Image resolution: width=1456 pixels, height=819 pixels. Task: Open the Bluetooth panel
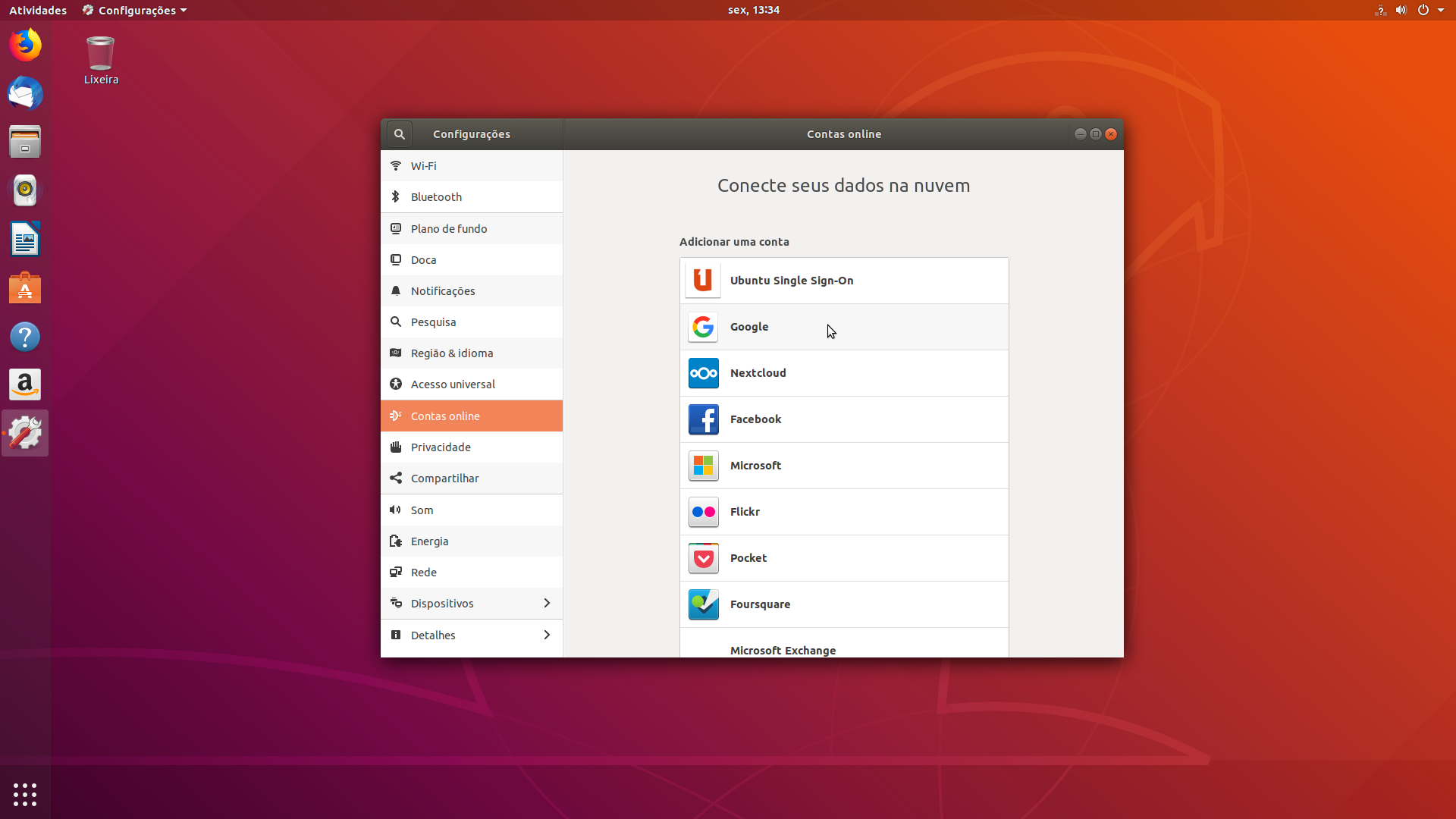pyautogui.click(x=472, y=197)
